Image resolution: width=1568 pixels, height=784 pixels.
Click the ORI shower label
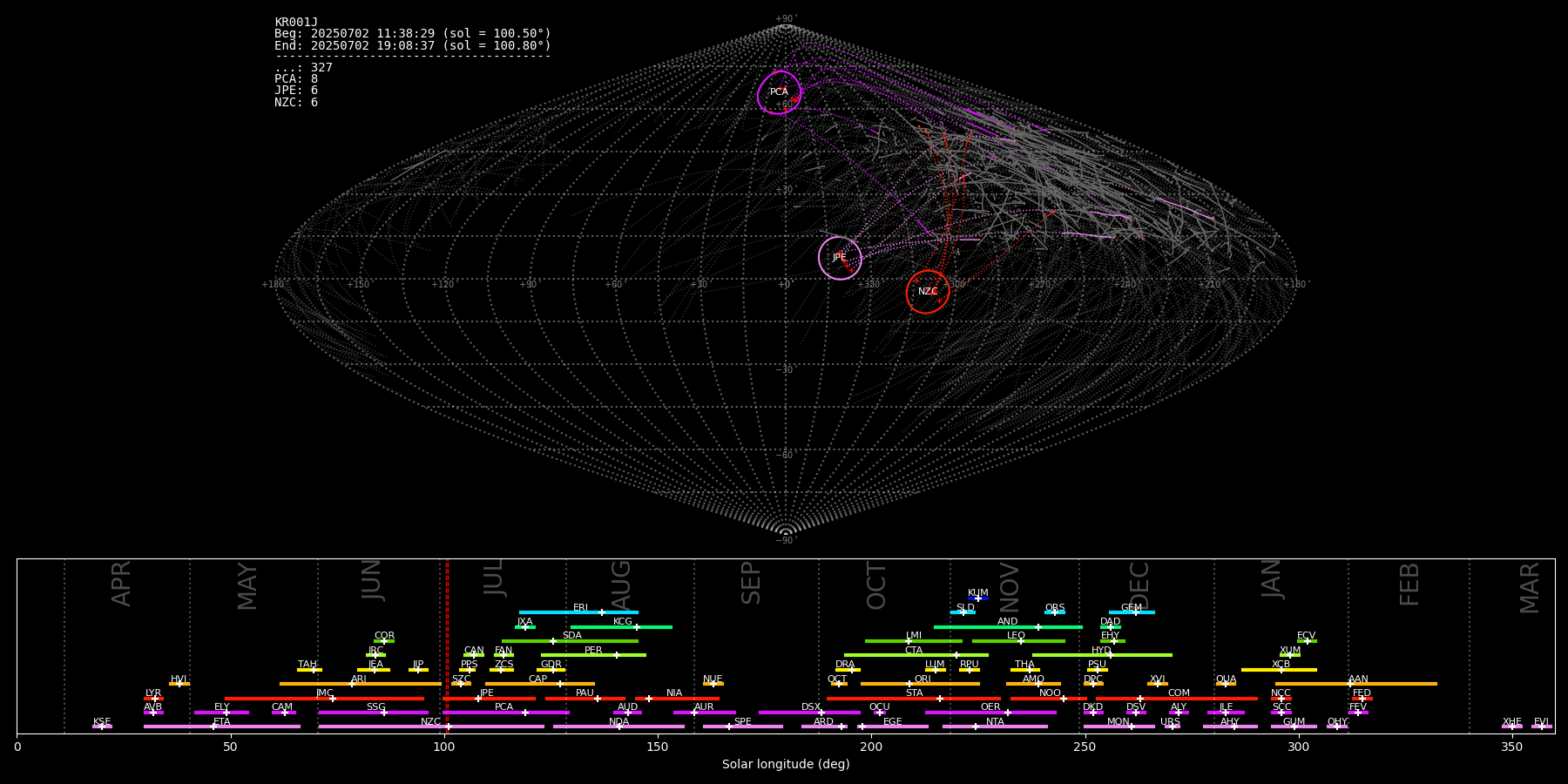923,679
